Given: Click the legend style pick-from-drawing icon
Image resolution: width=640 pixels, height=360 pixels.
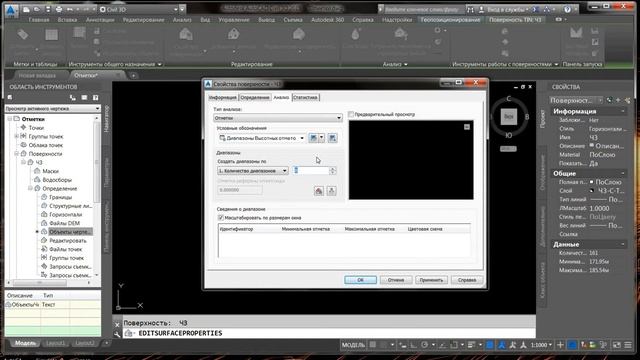Looking at the screenshot, I should click(x=333, y=138).
